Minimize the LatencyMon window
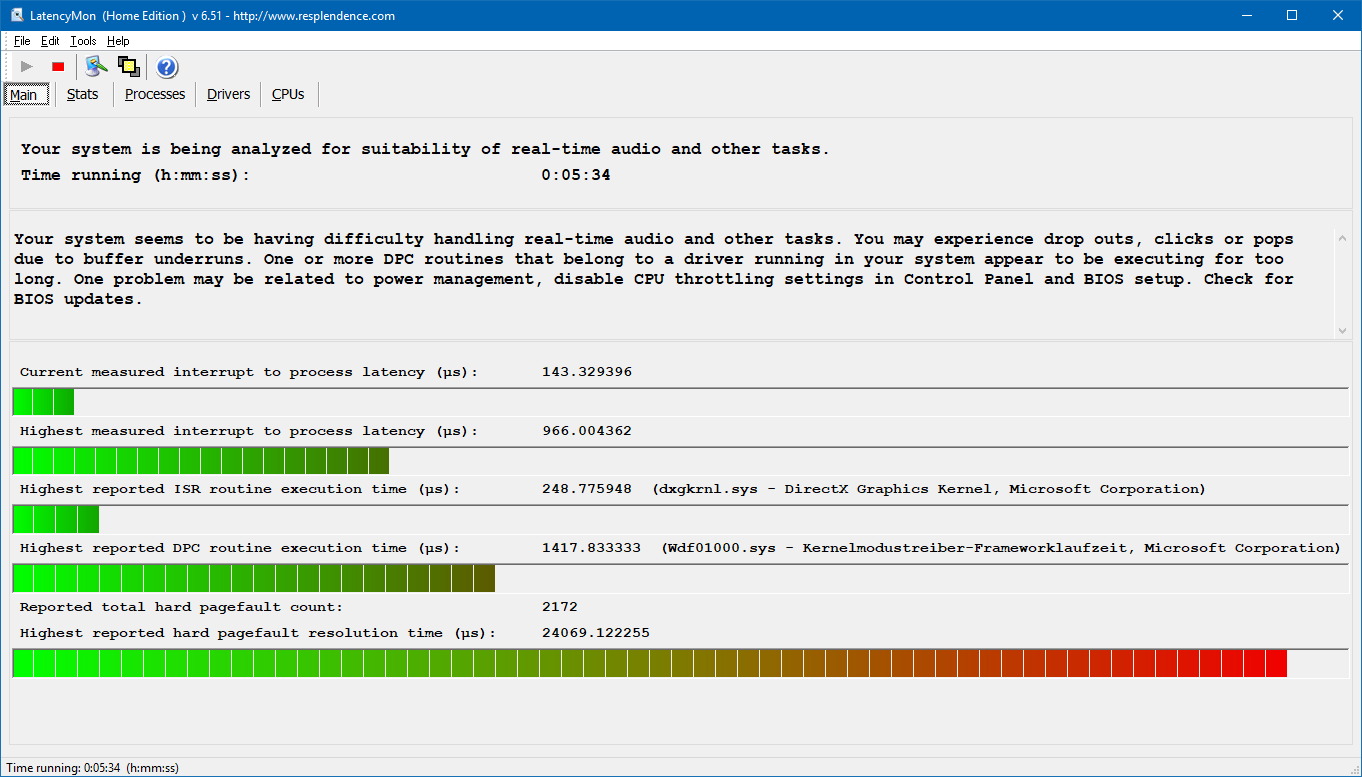This screenshot has width=1362, height=777. point(1246,16)
